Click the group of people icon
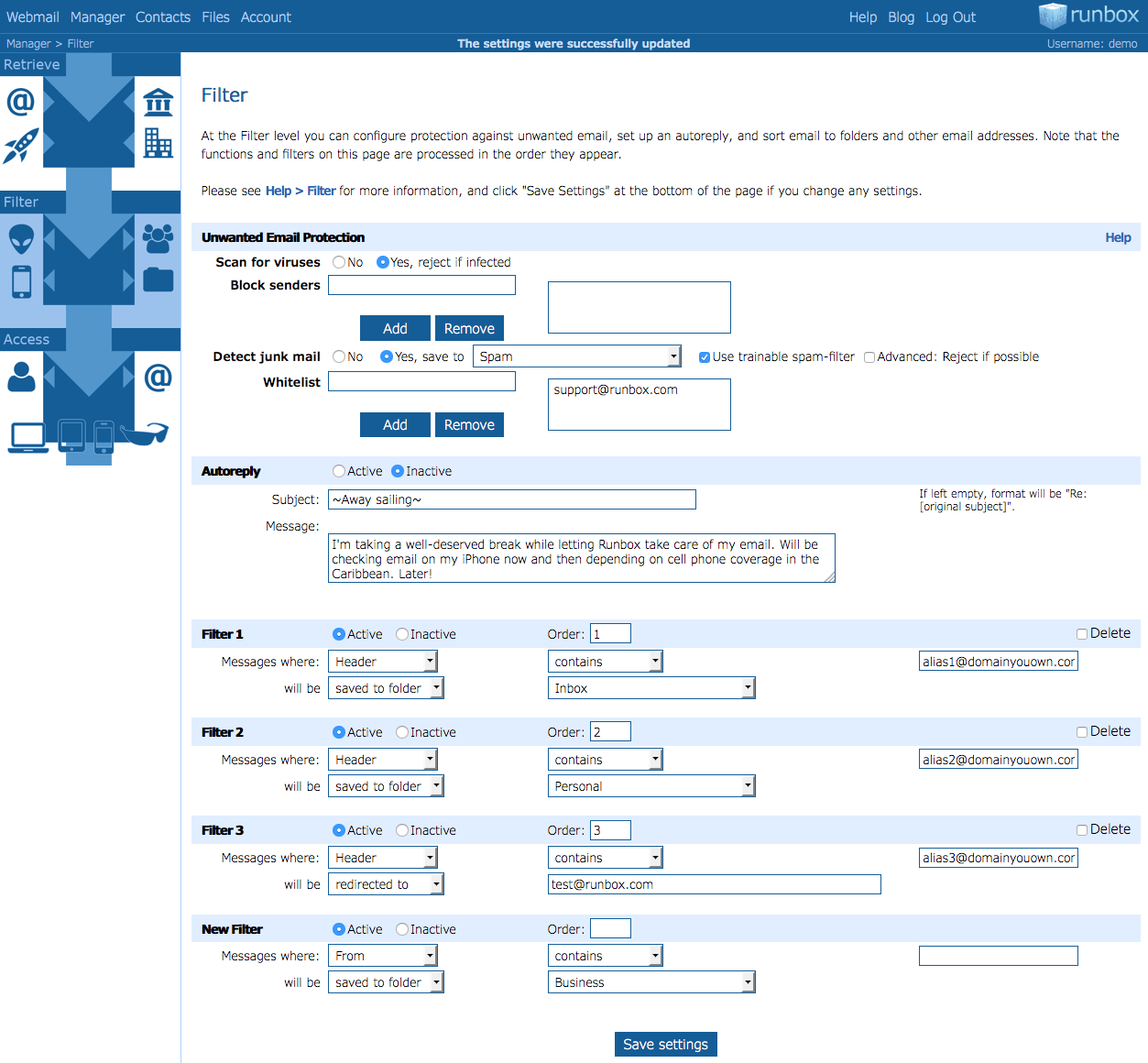Screen dimensions: 1148x1063 point(158,238)
